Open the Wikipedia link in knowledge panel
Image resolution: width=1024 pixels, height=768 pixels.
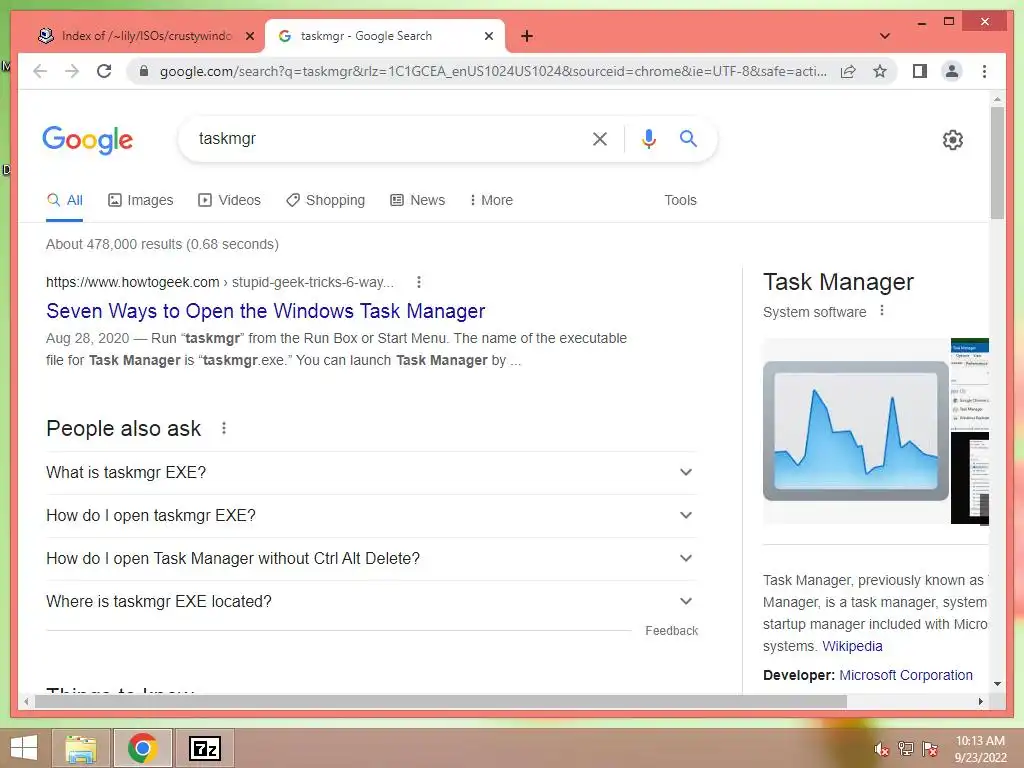point(852,646)
